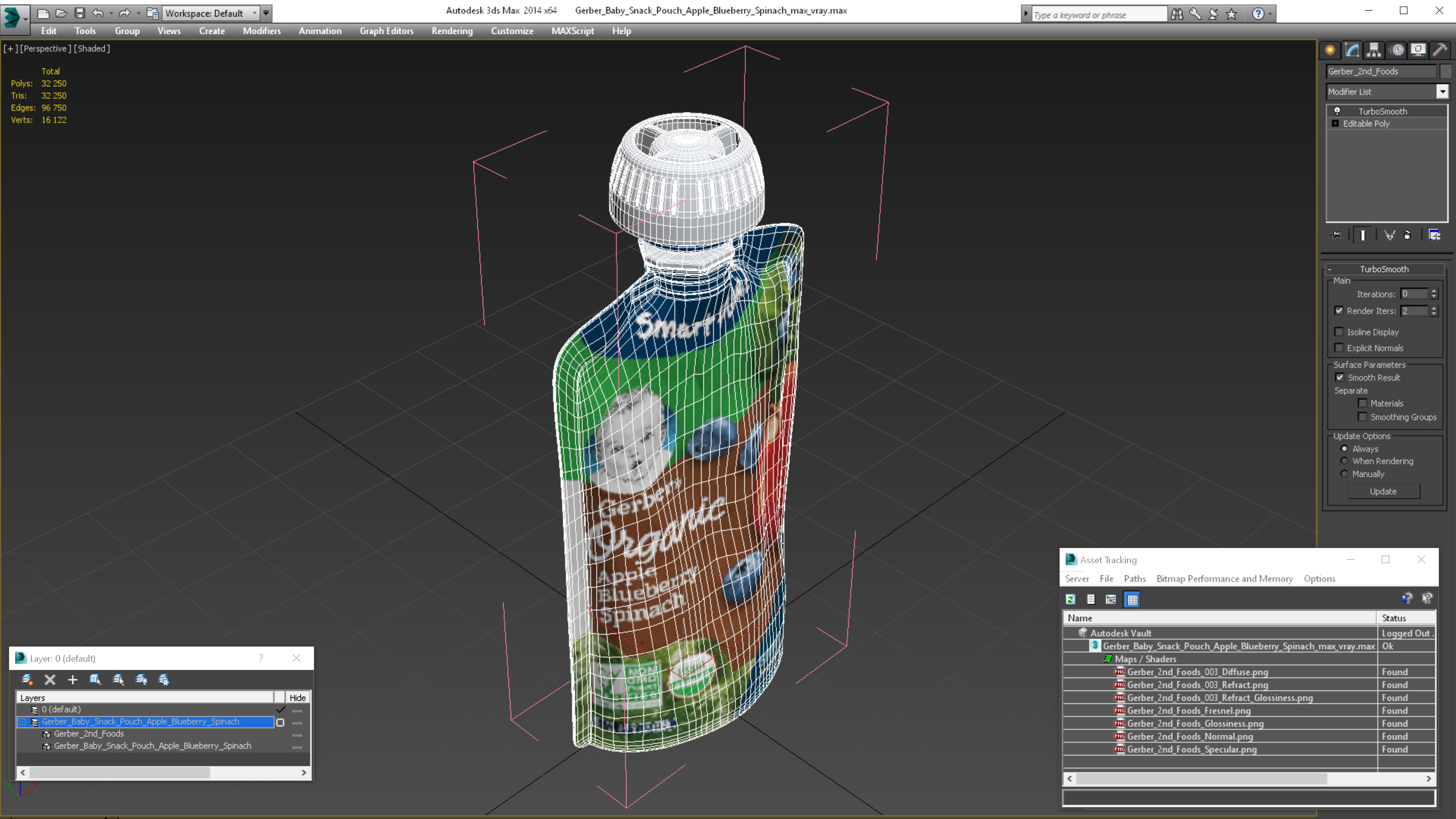Screen dimensions: 1456x819
Task: Click the Perspective viewport label
Action: click(x=45, y=49)
